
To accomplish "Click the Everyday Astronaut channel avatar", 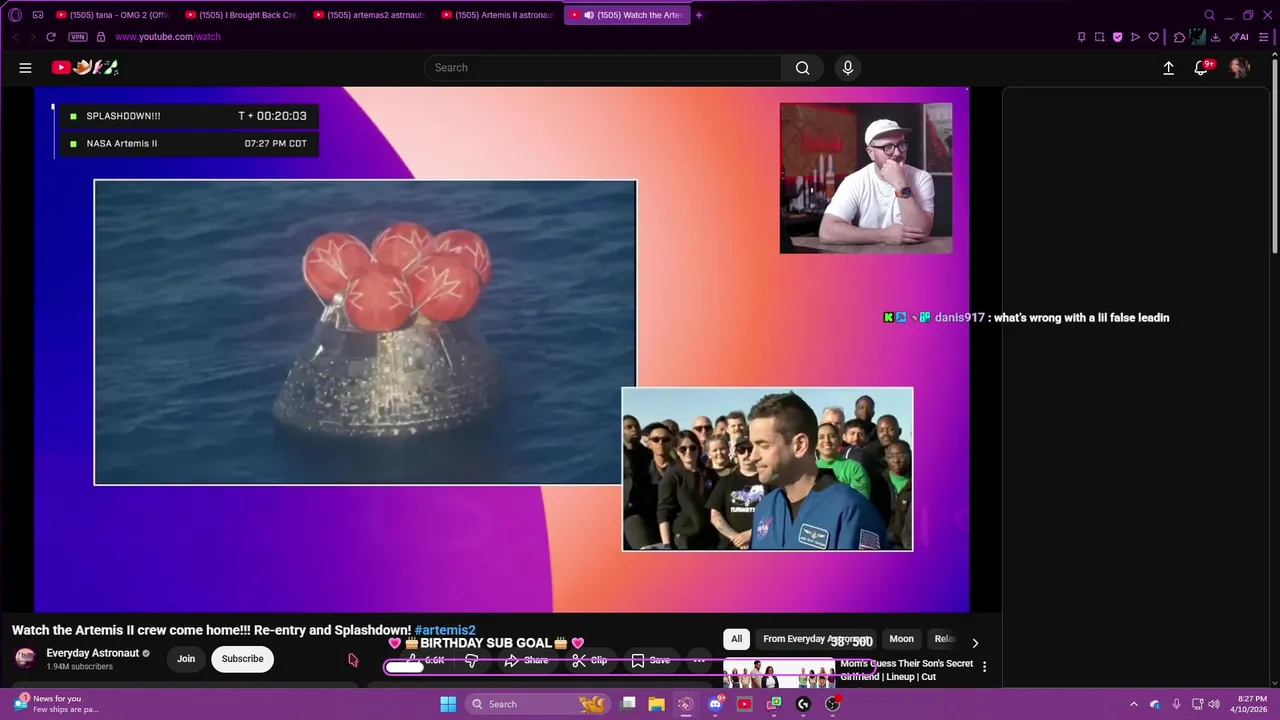I will click(25, 658).
